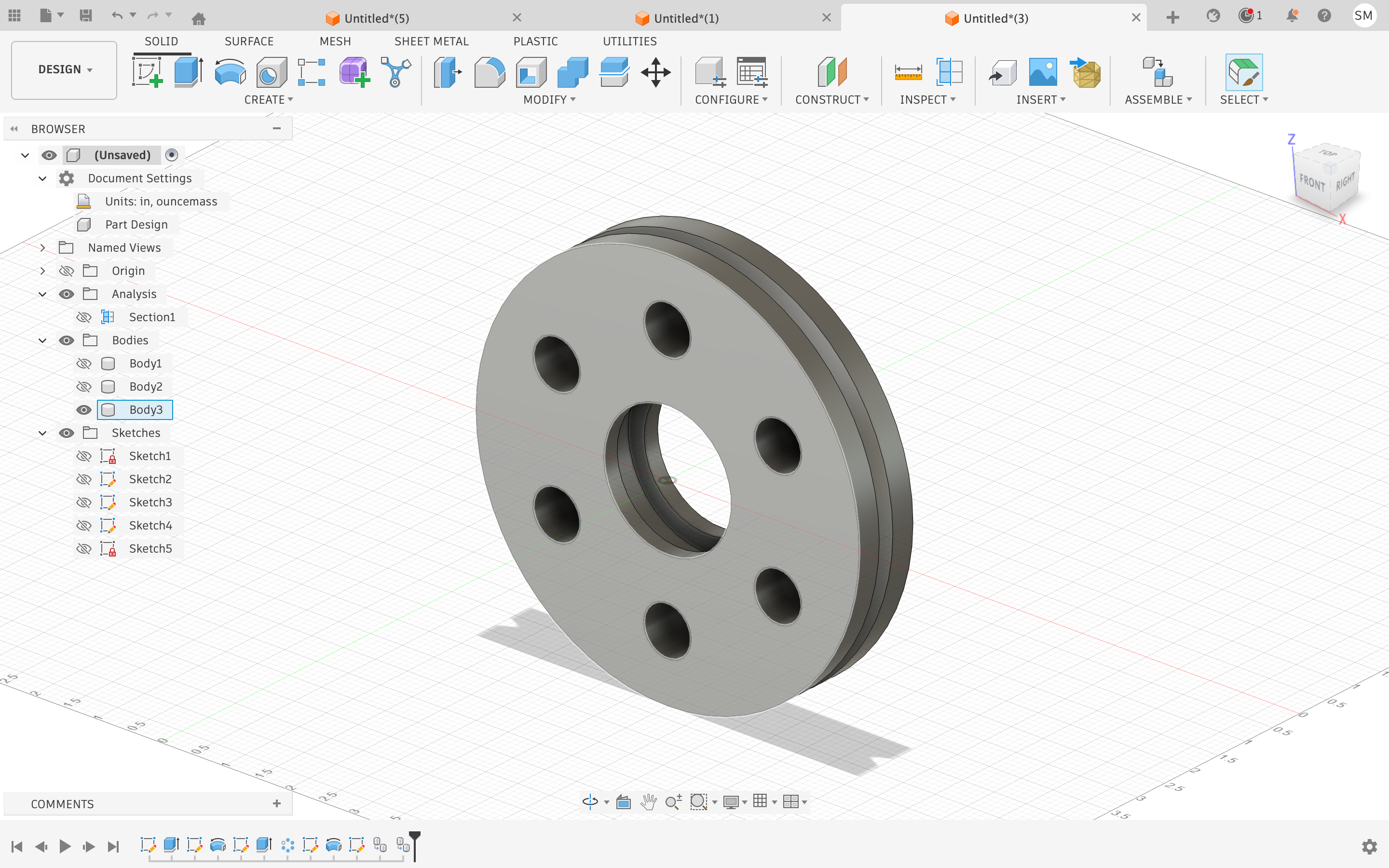1389x868 pixels.
Task: Select the Revolve tool
Action: 230,73
